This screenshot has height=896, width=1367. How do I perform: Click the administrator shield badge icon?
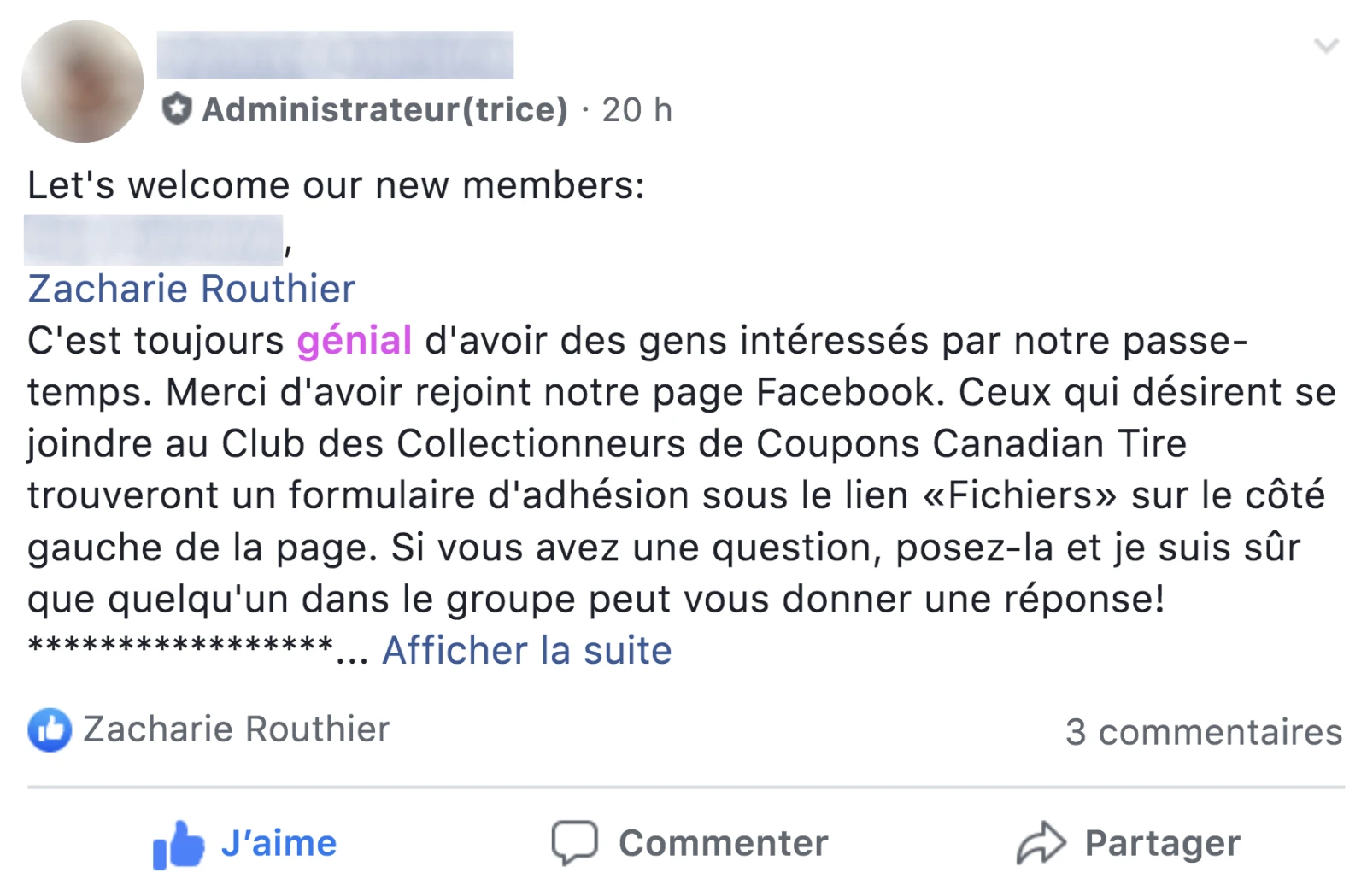(x=177, y=109)
